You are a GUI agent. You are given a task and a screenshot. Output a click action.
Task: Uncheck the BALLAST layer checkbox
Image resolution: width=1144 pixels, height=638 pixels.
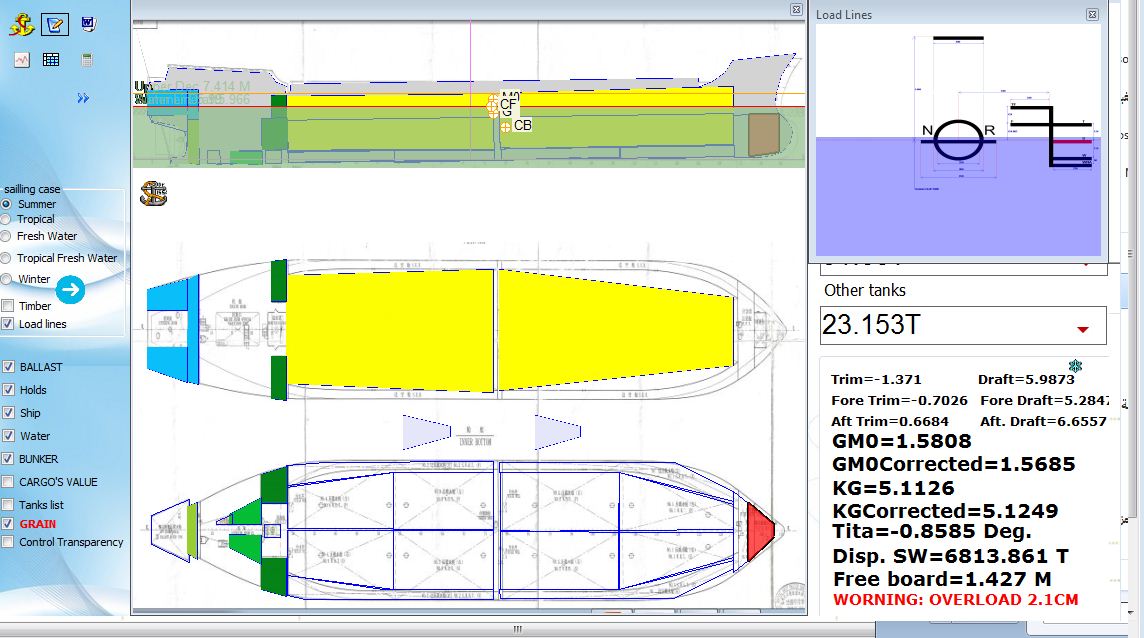coord(8,367)
